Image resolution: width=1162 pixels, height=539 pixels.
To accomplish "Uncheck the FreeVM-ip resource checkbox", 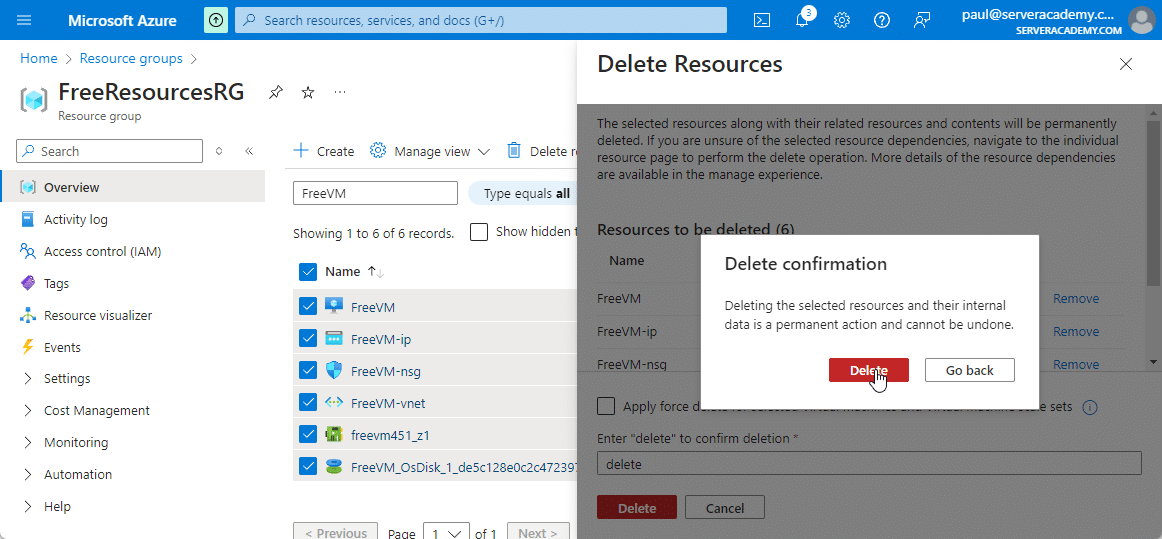I will (308, 339).
